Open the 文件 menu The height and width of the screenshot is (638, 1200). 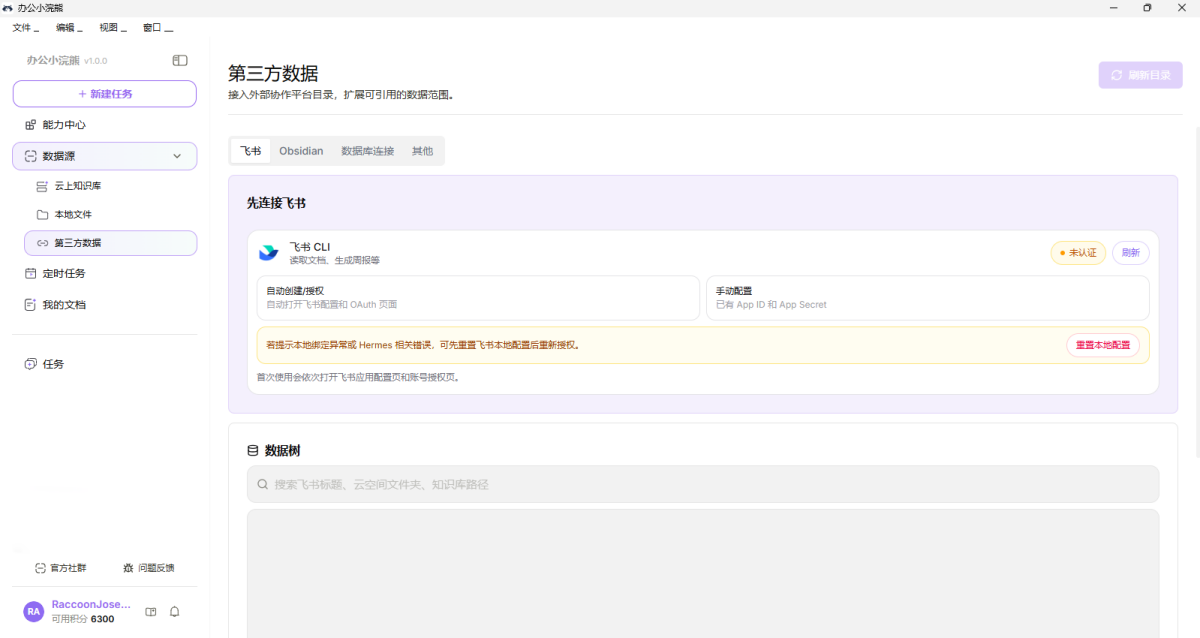click(25, 27)
